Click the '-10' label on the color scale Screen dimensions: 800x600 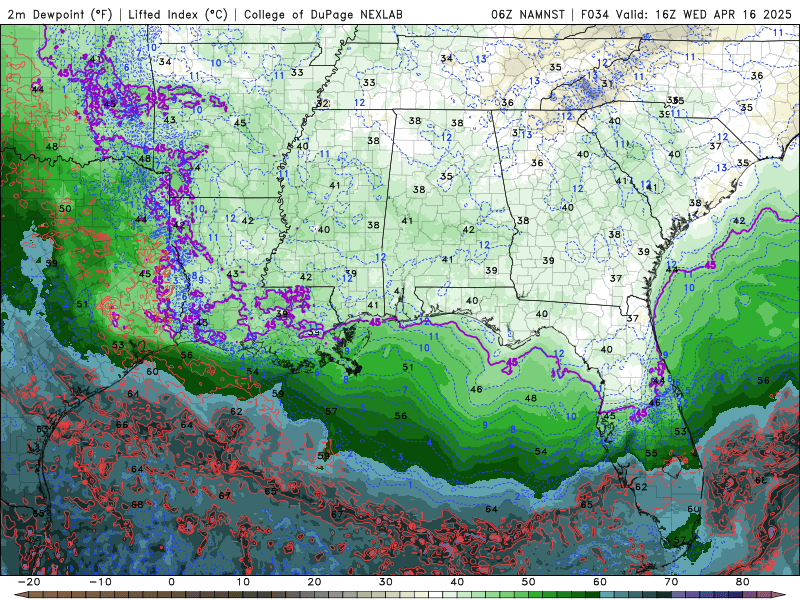(x=100, y=582)
